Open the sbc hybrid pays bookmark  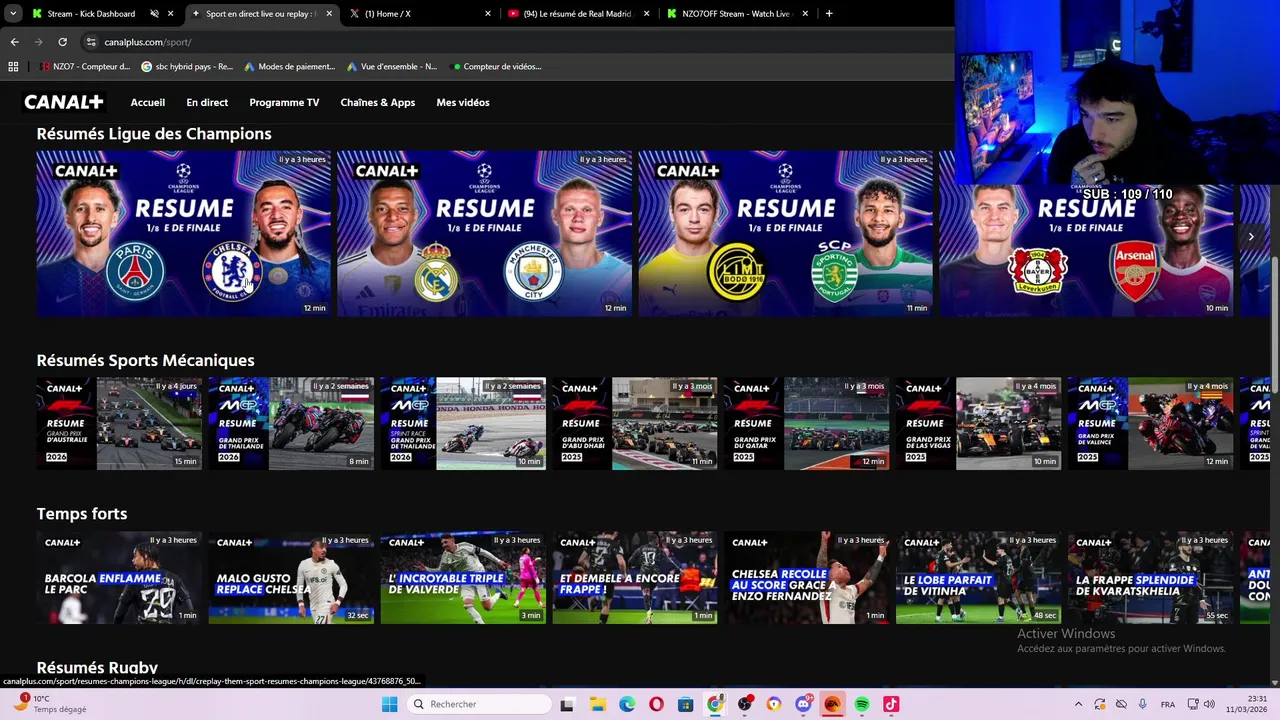187,67
